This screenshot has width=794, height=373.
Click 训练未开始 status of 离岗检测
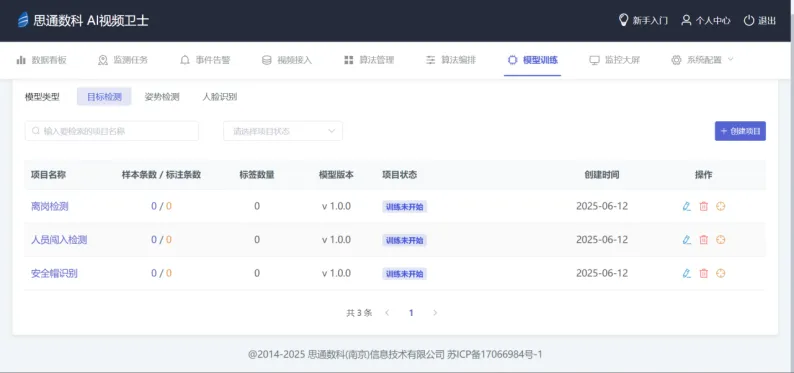(x=405, y=206)
